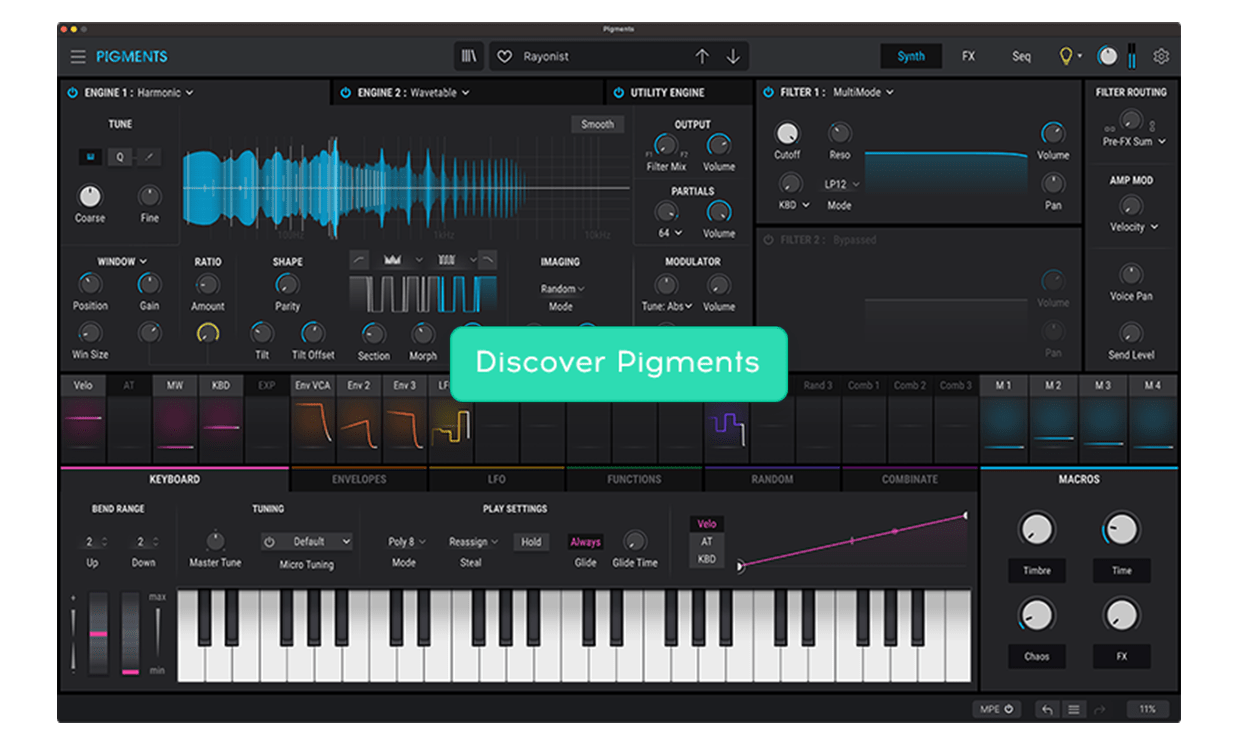Viewport: 1237px width, 745px height.
Task: Toggle the MPE power switch
Action: (x=1009, y=709)
